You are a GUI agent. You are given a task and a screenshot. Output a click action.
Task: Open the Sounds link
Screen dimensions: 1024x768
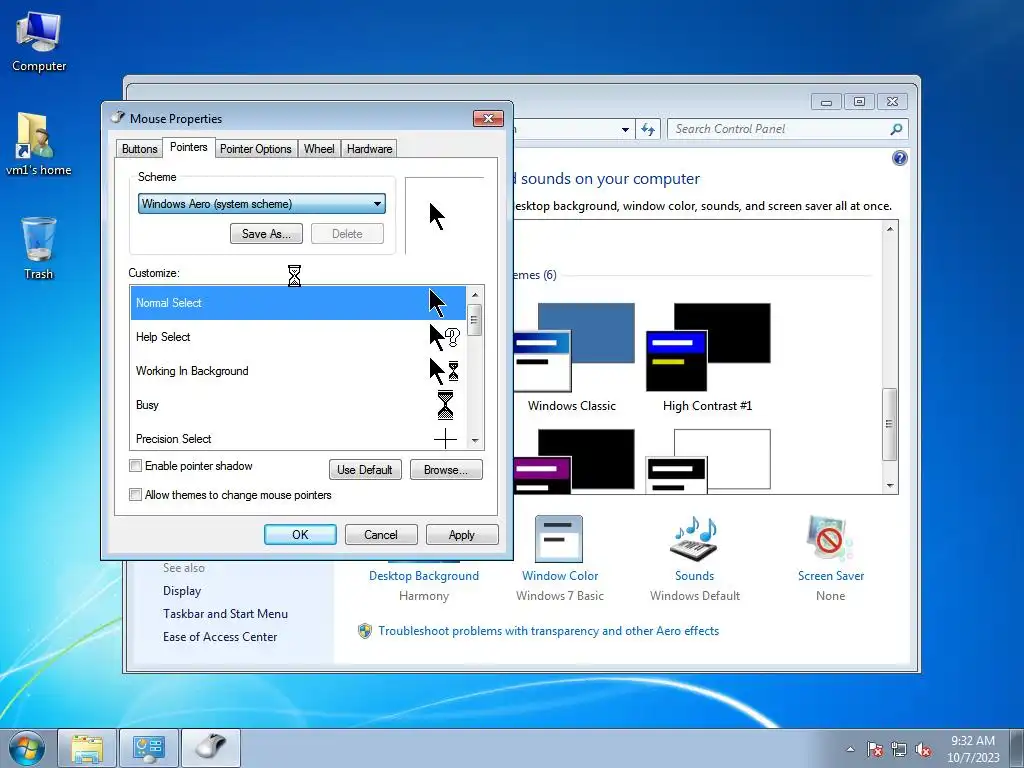tap(694, 576)
